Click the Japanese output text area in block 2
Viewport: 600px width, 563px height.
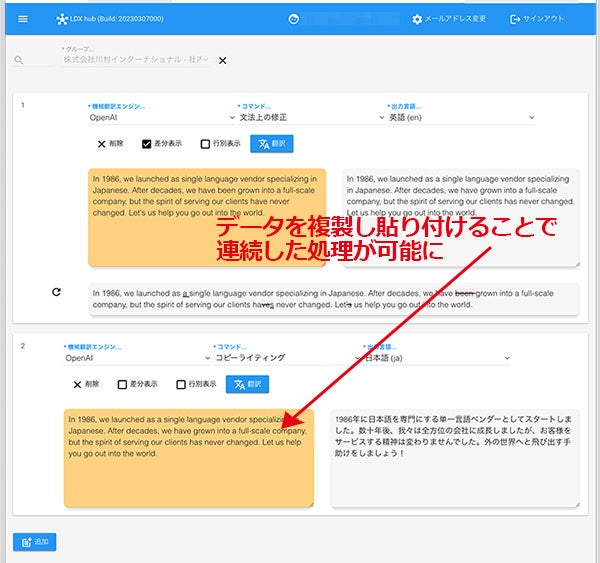click(455, 458)
